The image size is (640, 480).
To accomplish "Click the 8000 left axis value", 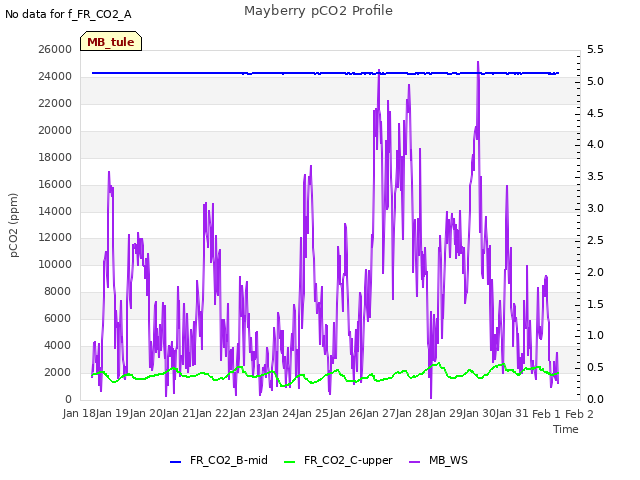I will (x=58, y=291).
